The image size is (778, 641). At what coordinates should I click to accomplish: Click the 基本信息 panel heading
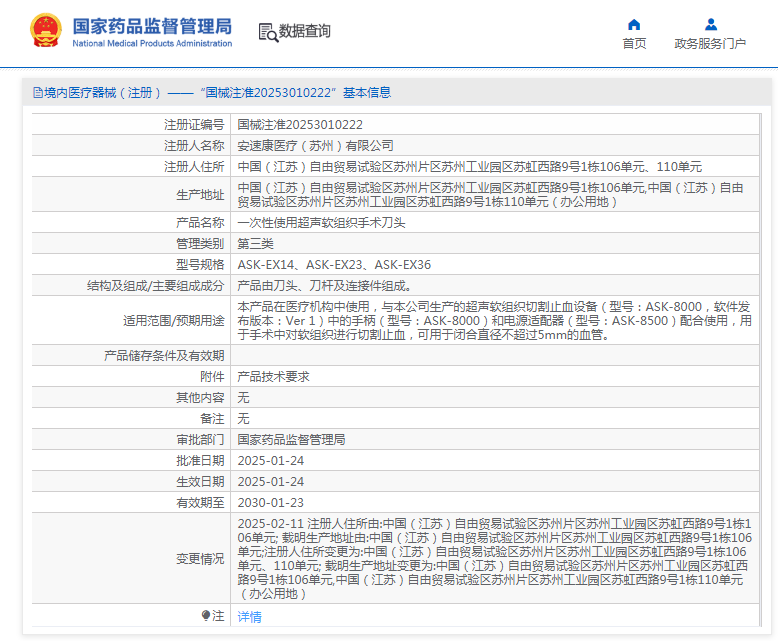(x=212, y=93)
